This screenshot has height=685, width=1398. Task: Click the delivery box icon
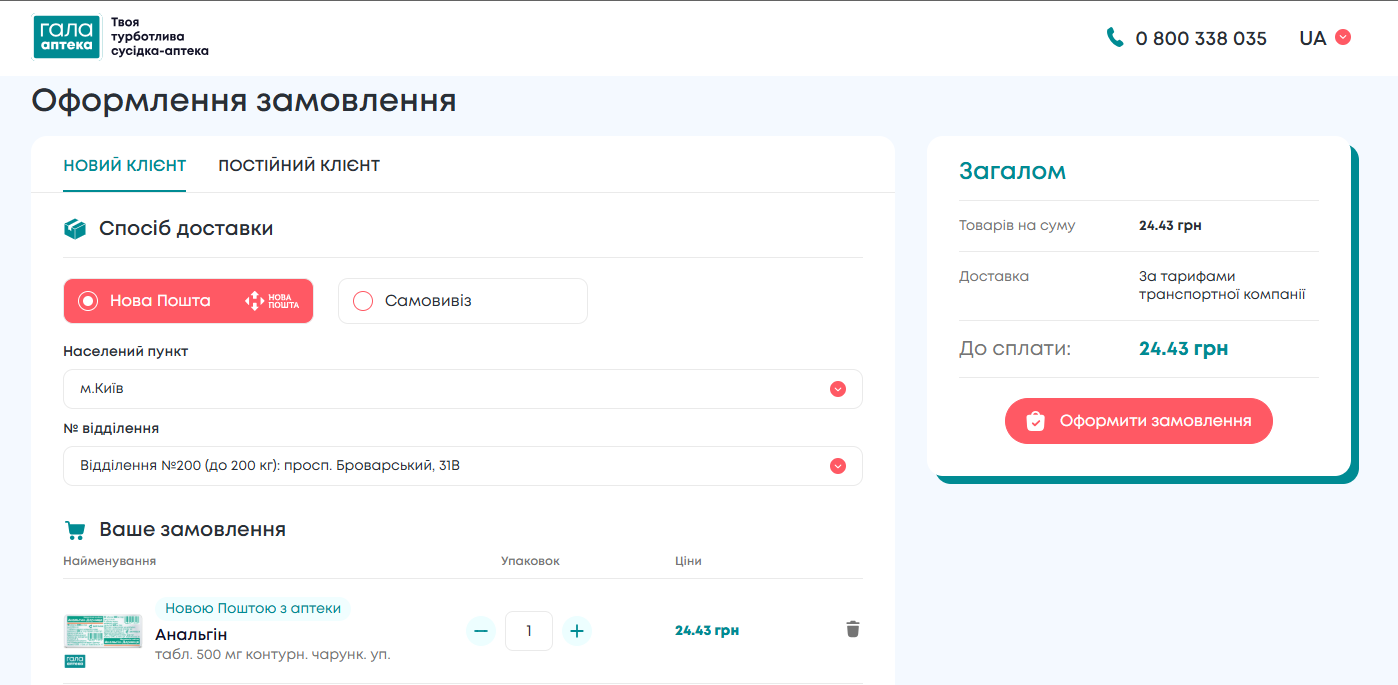pos(75,229)
